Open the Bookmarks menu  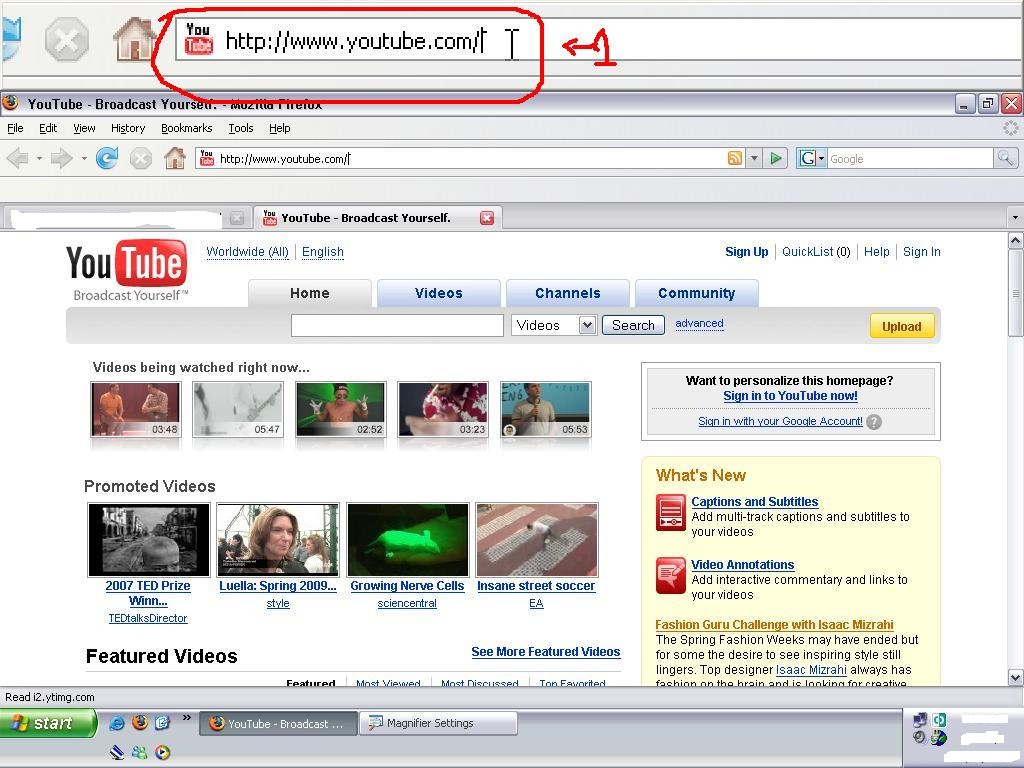click(187, 128)
